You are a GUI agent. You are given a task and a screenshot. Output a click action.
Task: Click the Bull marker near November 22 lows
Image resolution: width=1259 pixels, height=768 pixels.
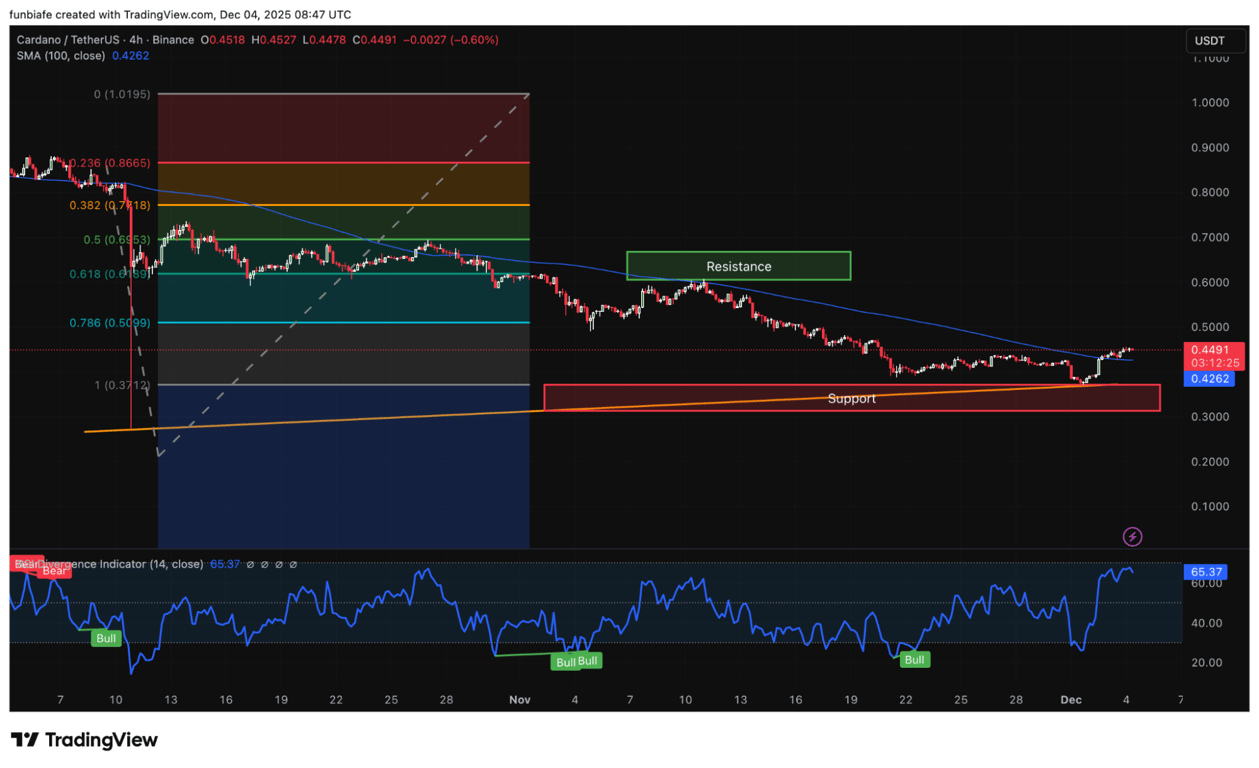[x=913, y=659]
